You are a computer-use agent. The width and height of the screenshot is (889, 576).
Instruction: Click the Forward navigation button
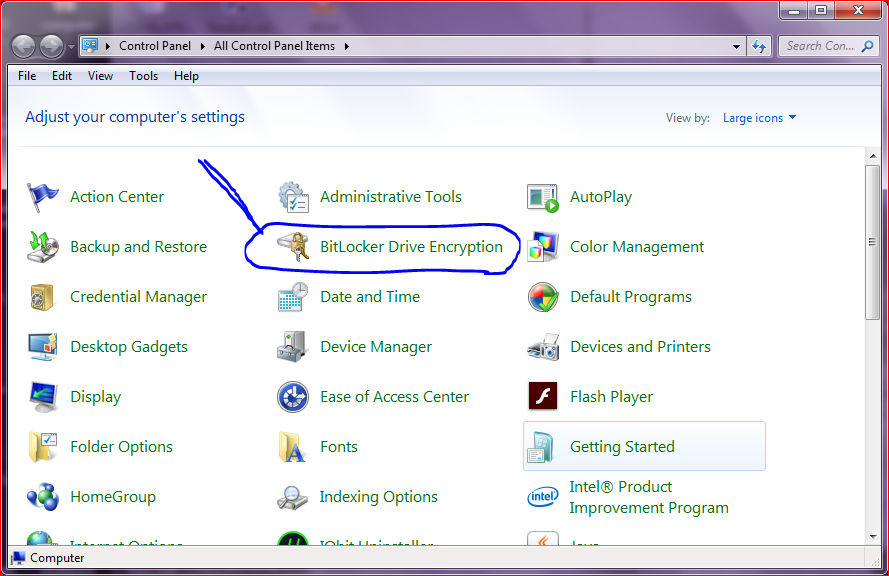(x=52, y=46)
